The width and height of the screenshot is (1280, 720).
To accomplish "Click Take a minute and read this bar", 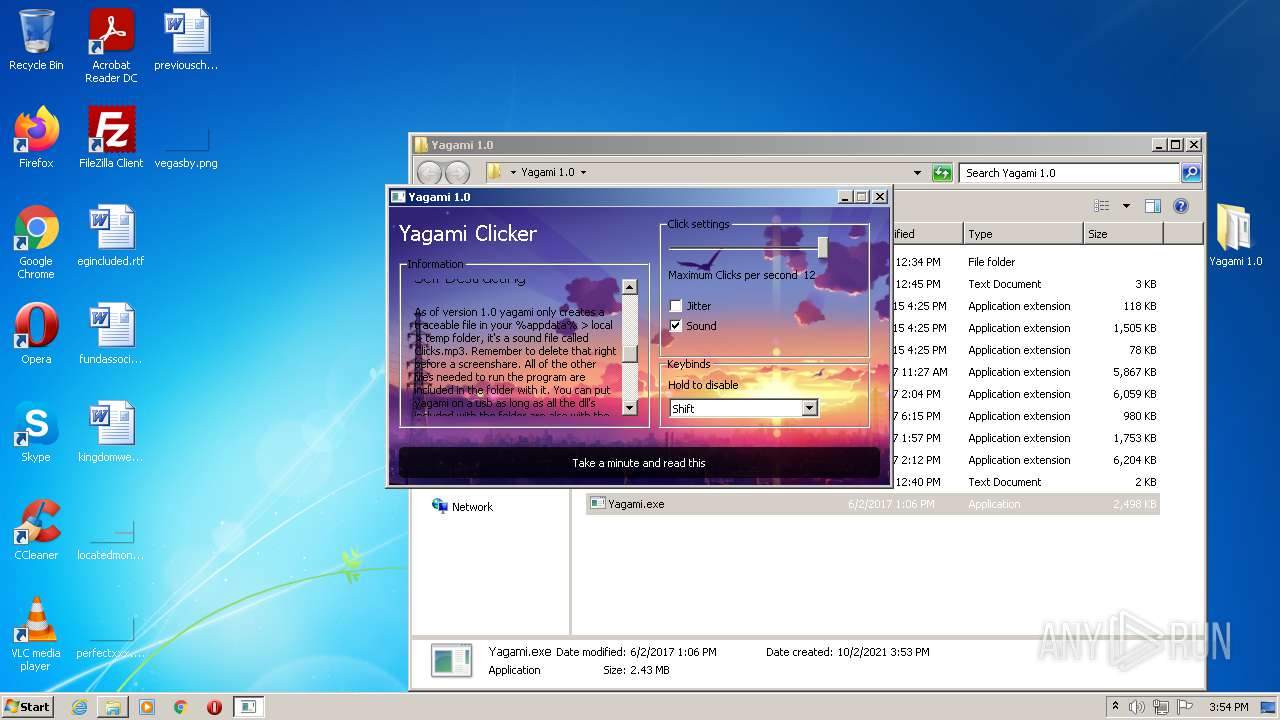I will point(639,463).
